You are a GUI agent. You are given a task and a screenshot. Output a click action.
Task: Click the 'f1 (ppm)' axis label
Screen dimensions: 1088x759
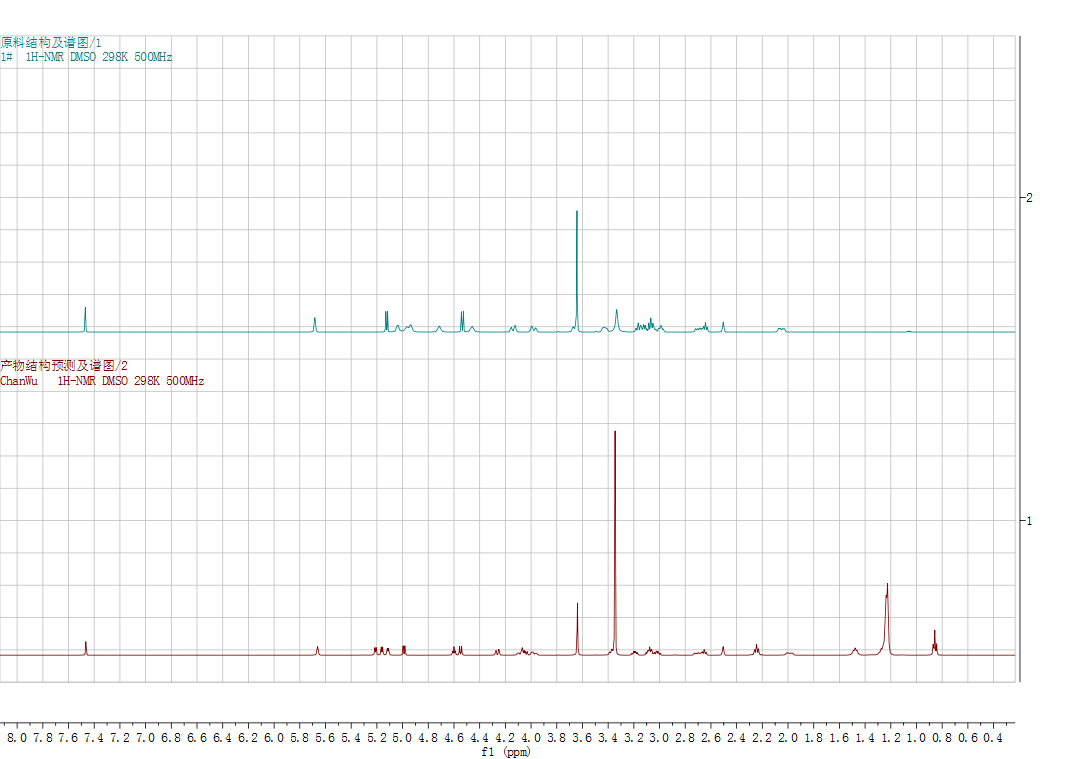506,752
